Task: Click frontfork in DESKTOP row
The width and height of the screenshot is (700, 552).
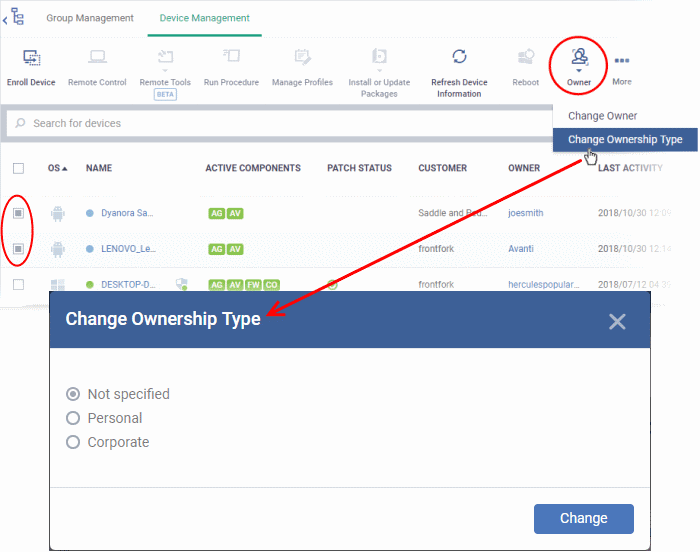Action: (x=436, y=284)
